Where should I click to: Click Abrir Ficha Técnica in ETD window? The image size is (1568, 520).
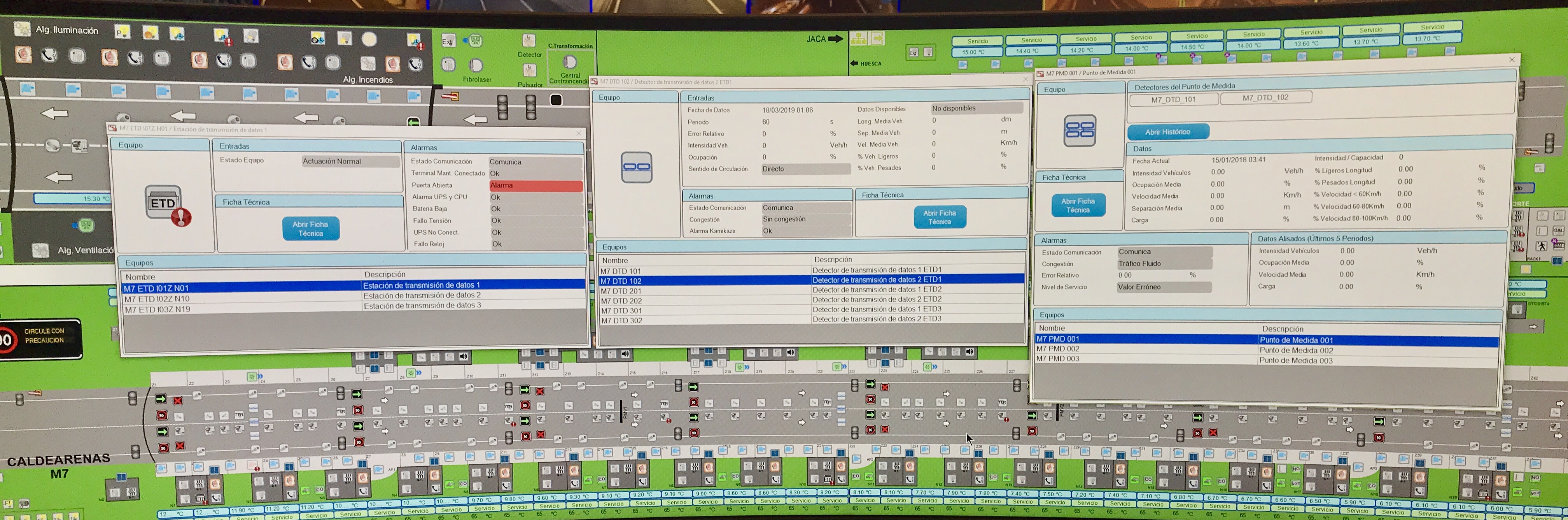pos(310,229)
